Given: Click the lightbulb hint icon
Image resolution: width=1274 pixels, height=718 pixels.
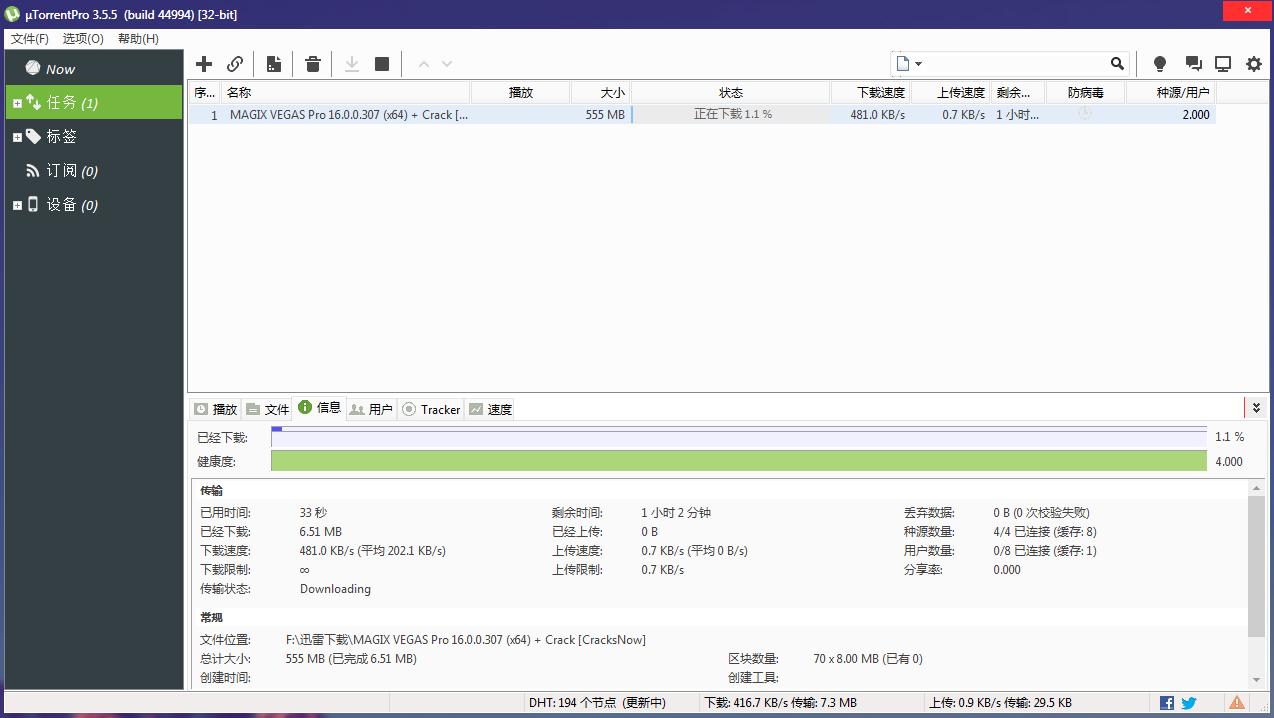Looking at the screenshot, I should (x=1159, y=63).
